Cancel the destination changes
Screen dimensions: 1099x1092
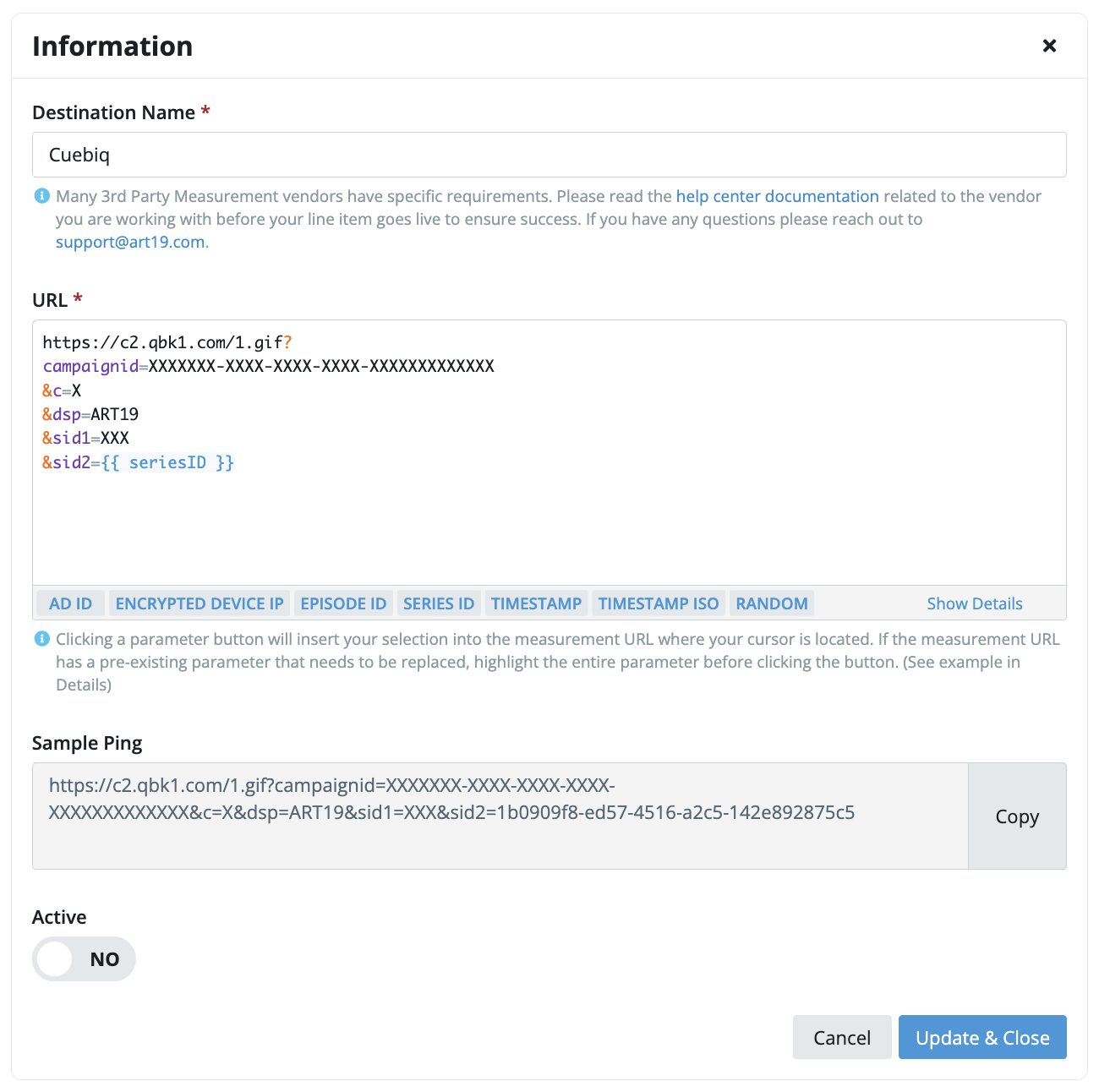click(x=842, y=1037)
